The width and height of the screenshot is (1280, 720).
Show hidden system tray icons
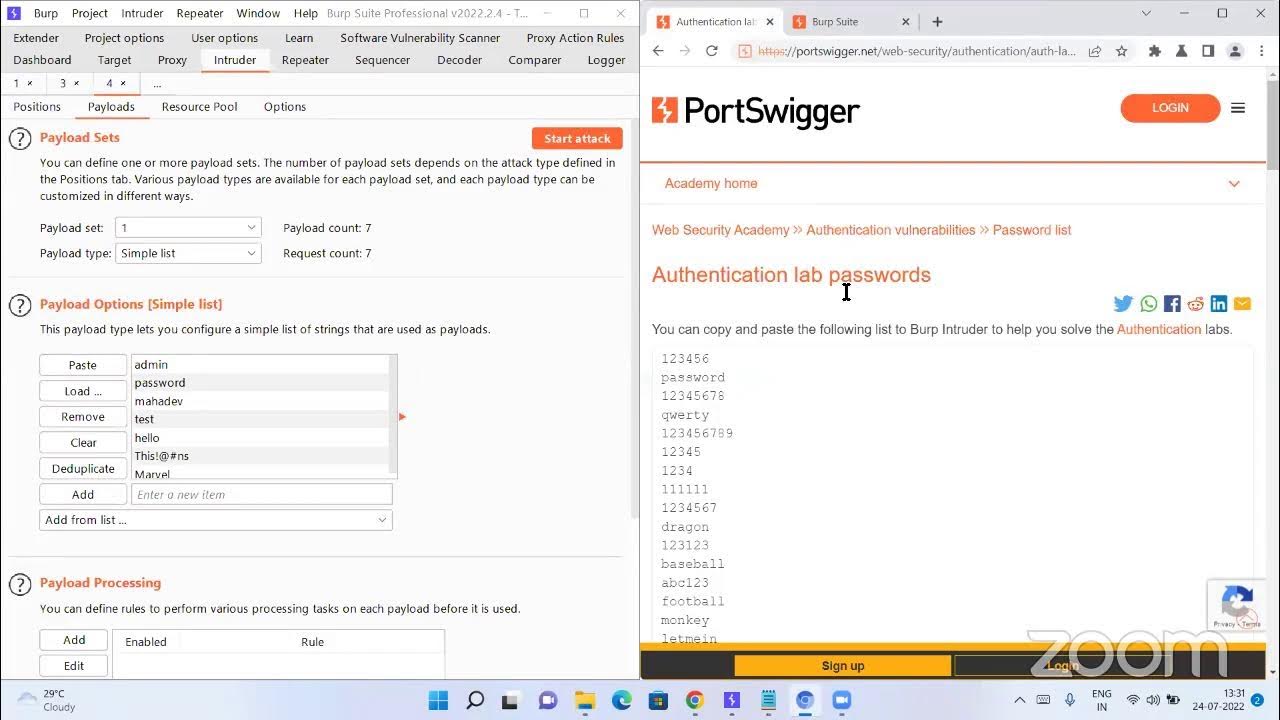click(1019, 700)
